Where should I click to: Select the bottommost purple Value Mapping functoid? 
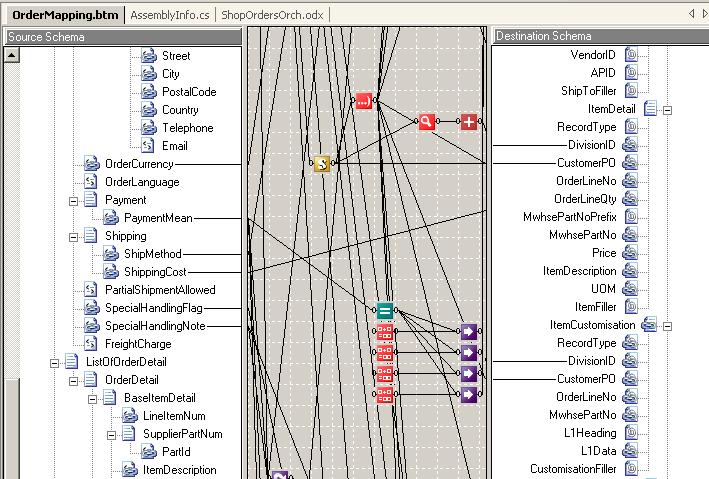(469, 394)
